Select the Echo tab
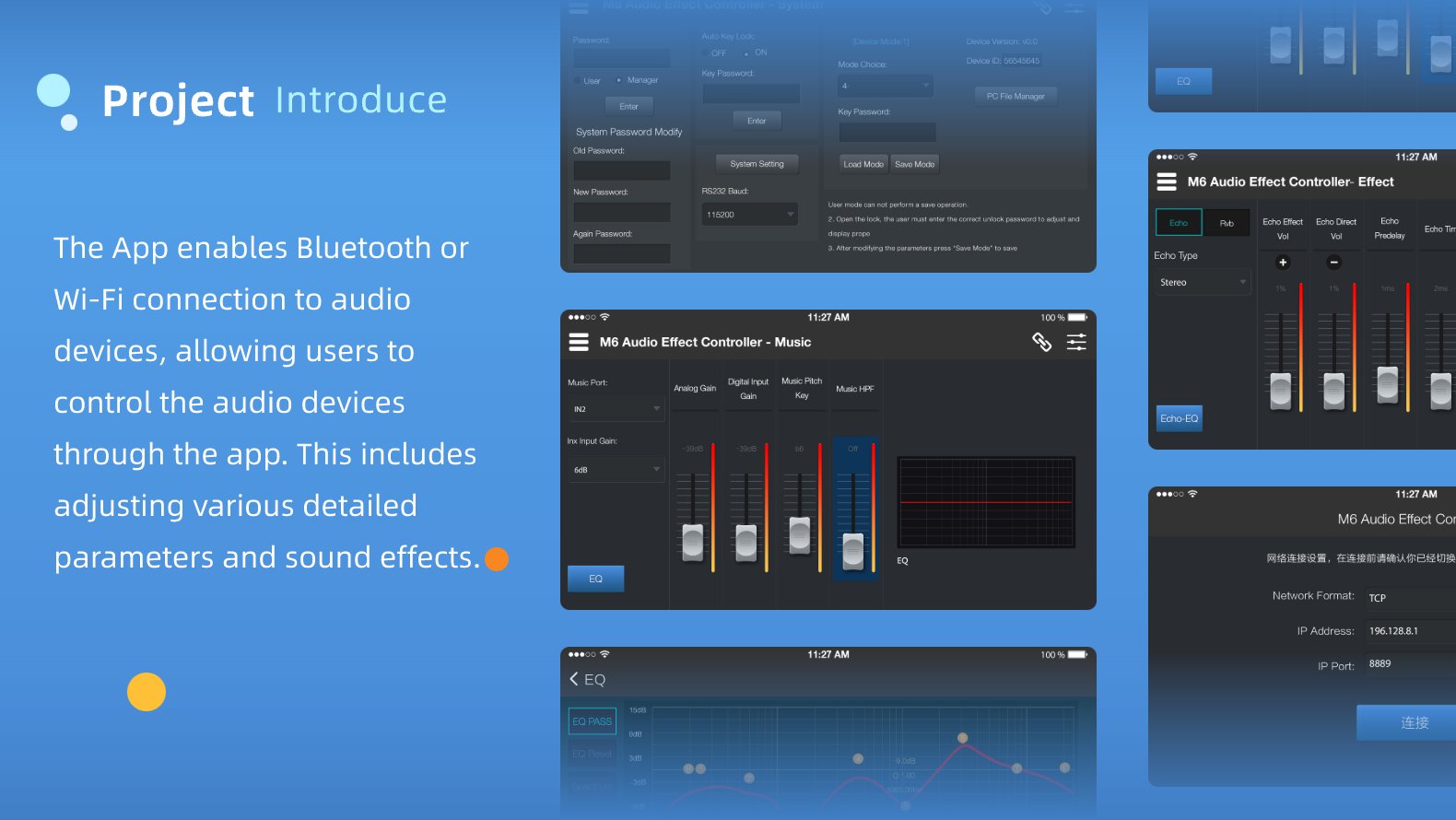 coord(1179,223)
